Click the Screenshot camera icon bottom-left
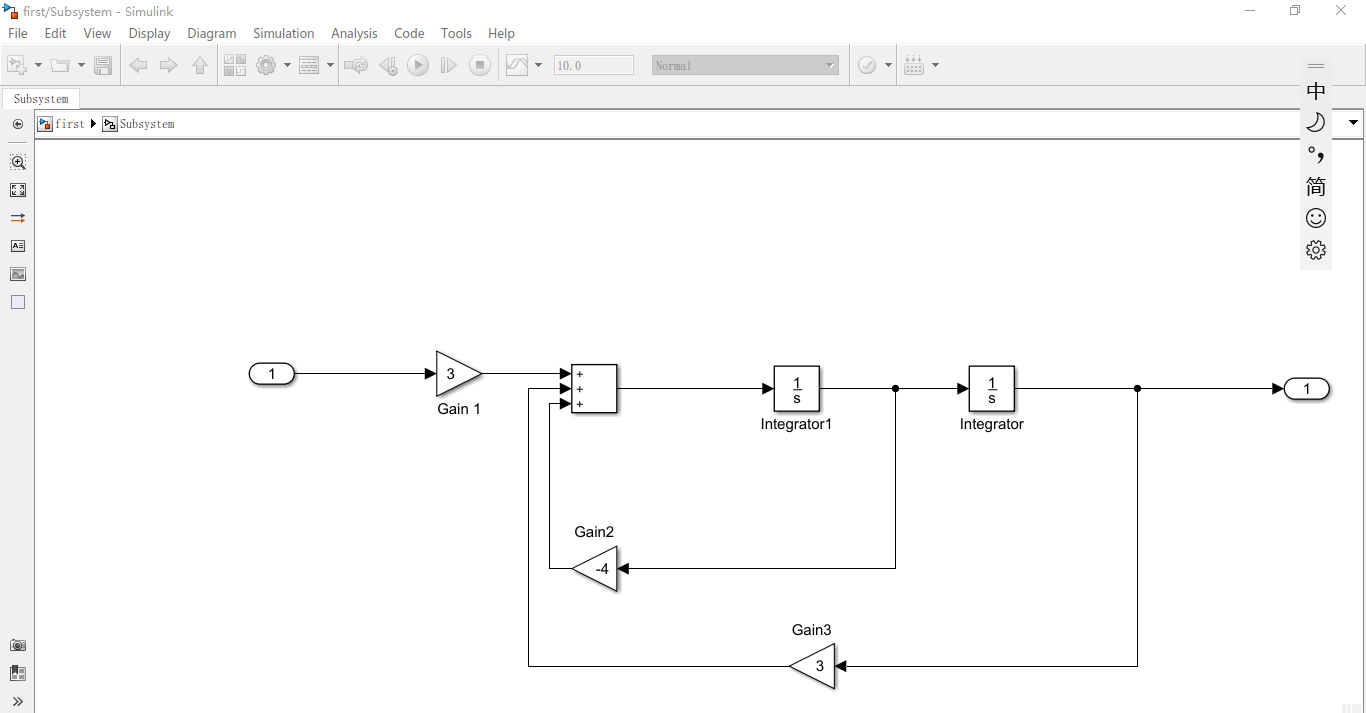This screenshot has width=1366, height=713. (18, 646)
